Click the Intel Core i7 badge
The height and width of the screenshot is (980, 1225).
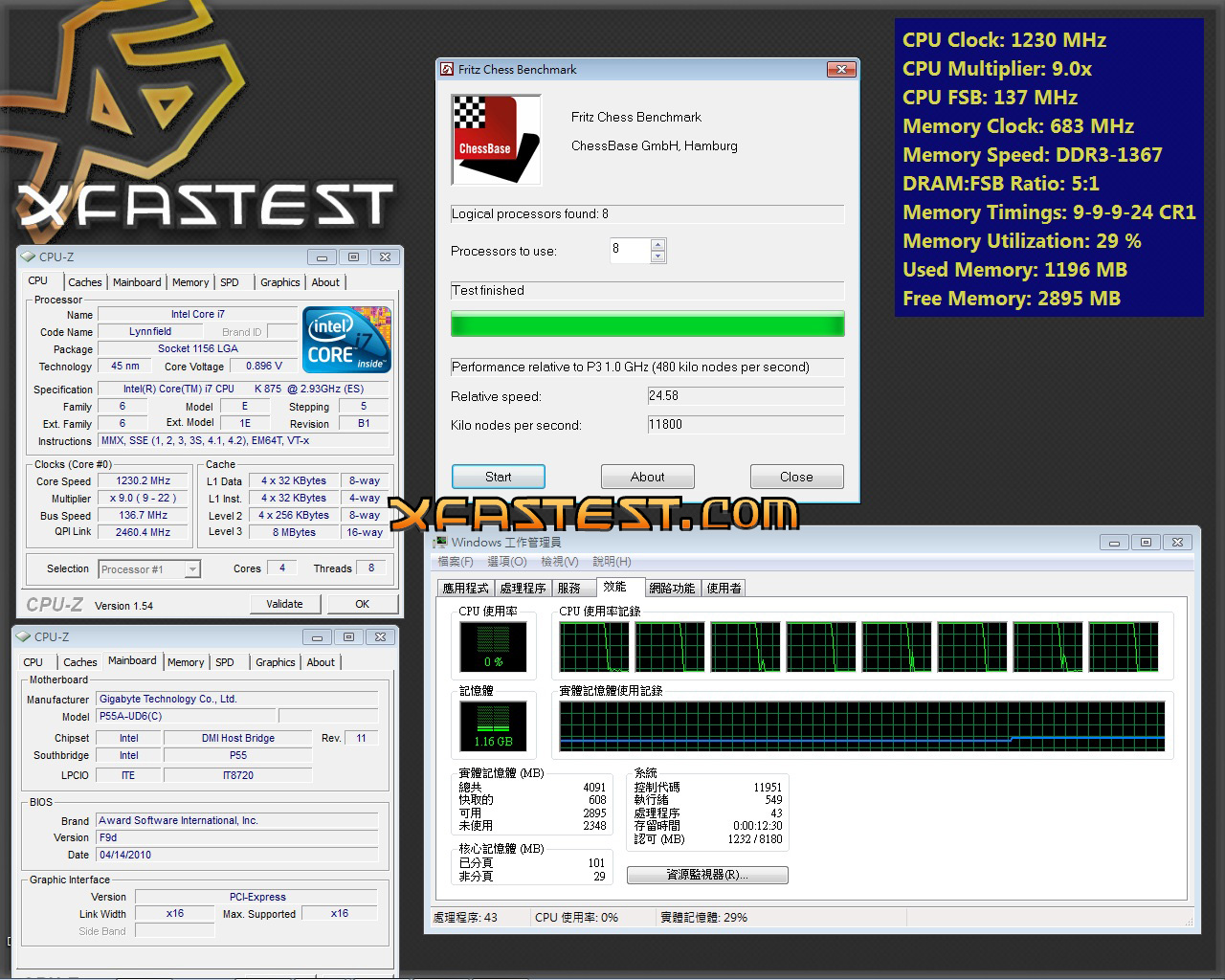pyautogui.click(x=346, y=340)
